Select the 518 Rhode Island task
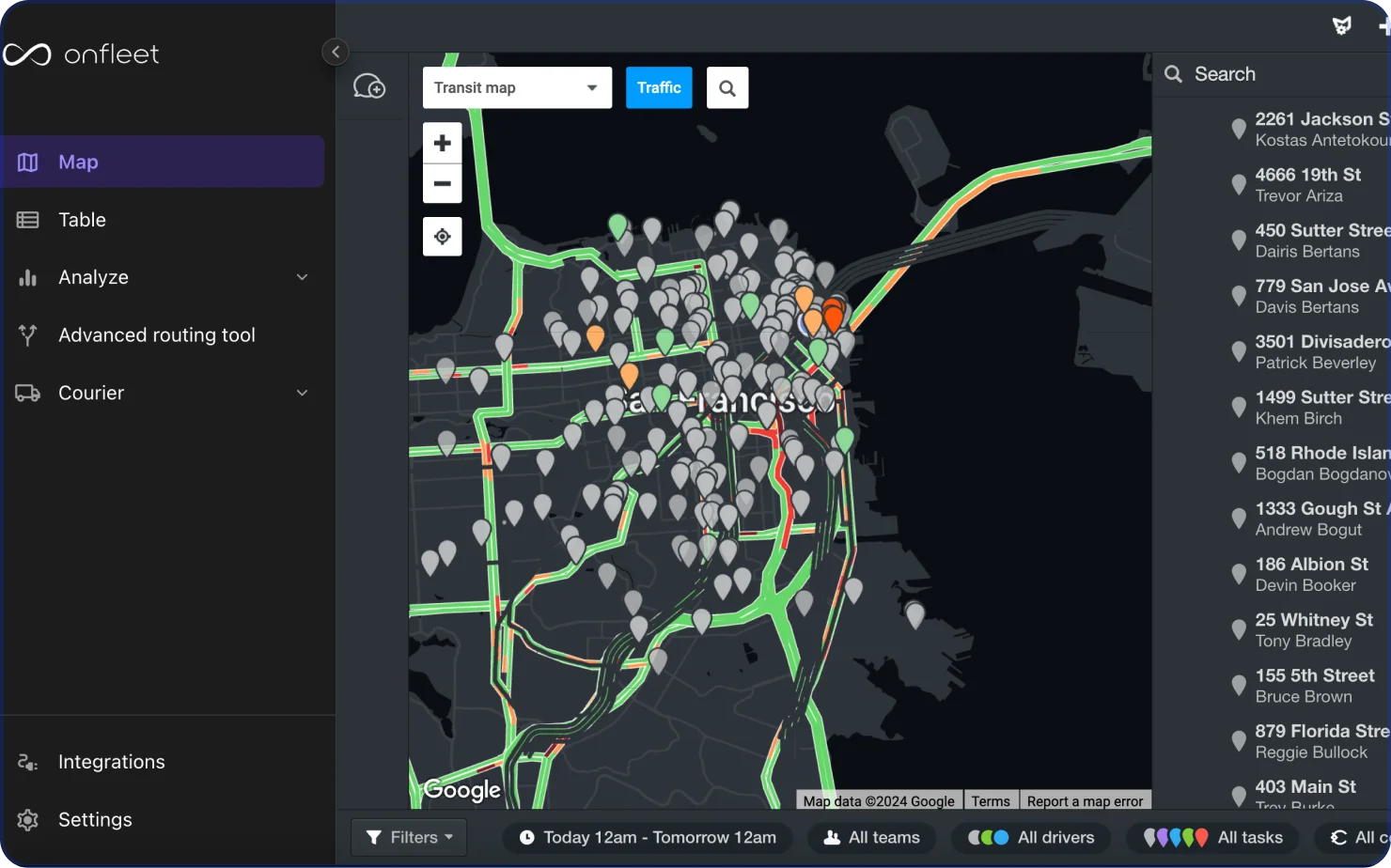 tap(1309, 463)
